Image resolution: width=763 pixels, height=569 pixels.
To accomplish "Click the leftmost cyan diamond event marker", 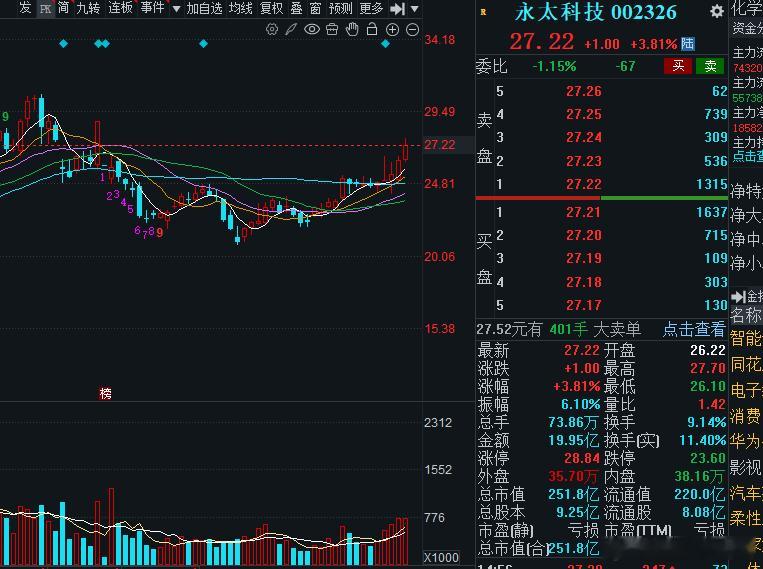I will point(63,44).
